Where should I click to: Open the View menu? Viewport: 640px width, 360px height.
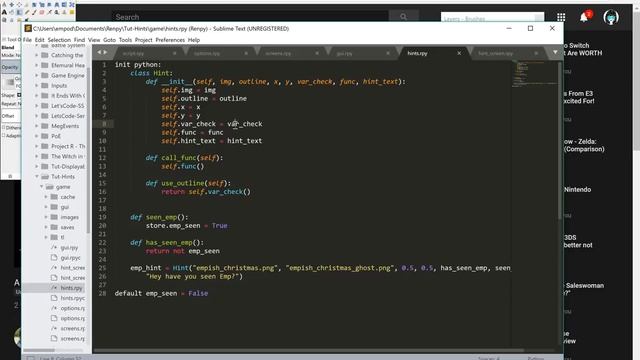click(x=94, y=40)
